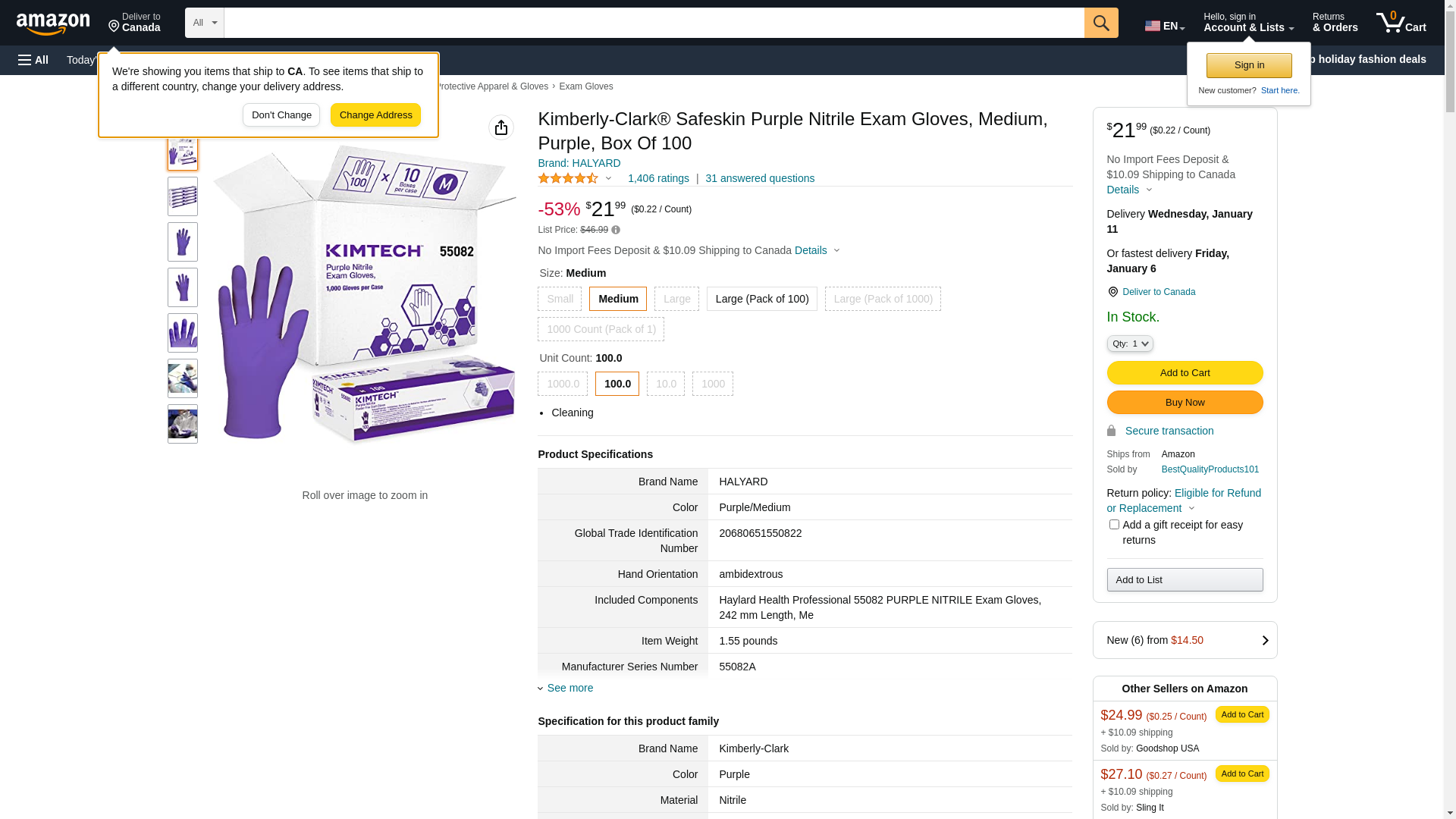
Task: Check the gift receipt checkbox
Action: pos(1114,525)
